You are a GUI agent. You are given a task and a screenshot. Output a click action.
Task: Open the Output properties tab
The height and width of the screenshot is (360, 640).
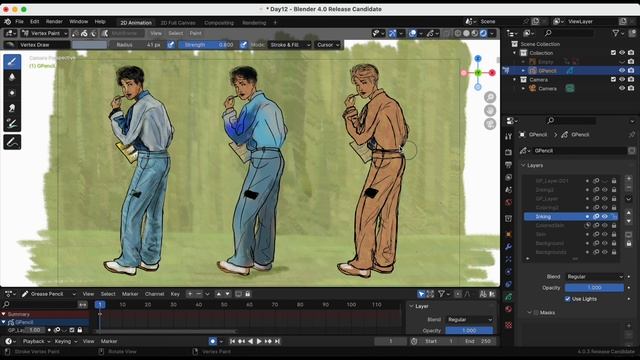pos(508,165)
